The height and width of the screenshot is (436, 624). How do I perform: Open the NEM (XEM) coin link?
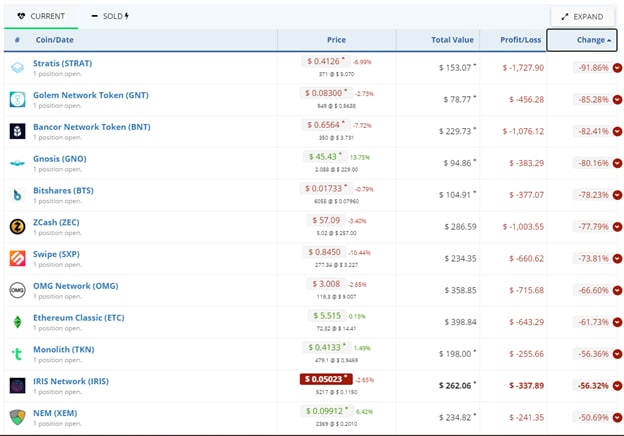click(x=55, y=413)
